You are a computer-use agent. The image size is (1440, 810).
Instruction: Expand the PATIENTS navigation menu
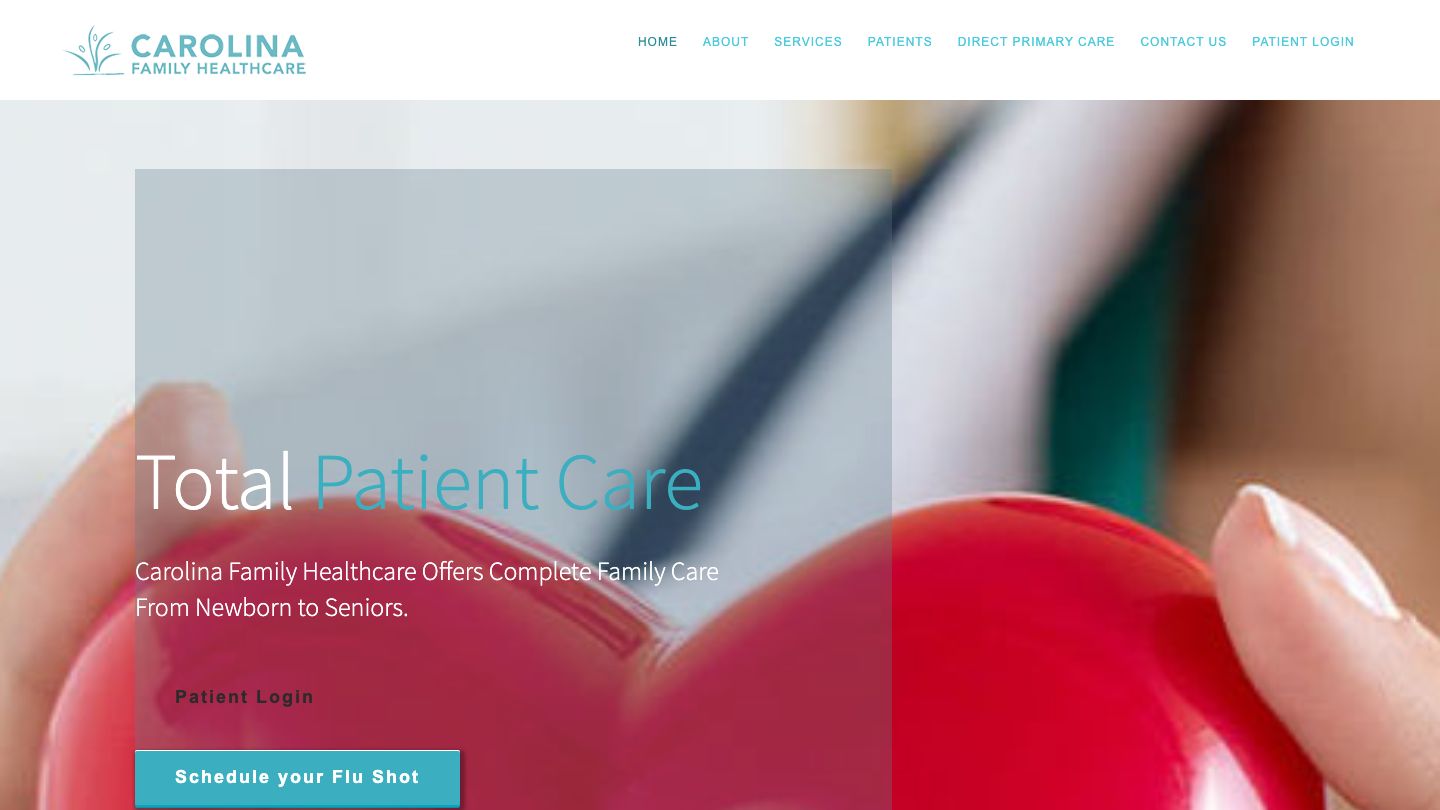click(x=899, y=42)
